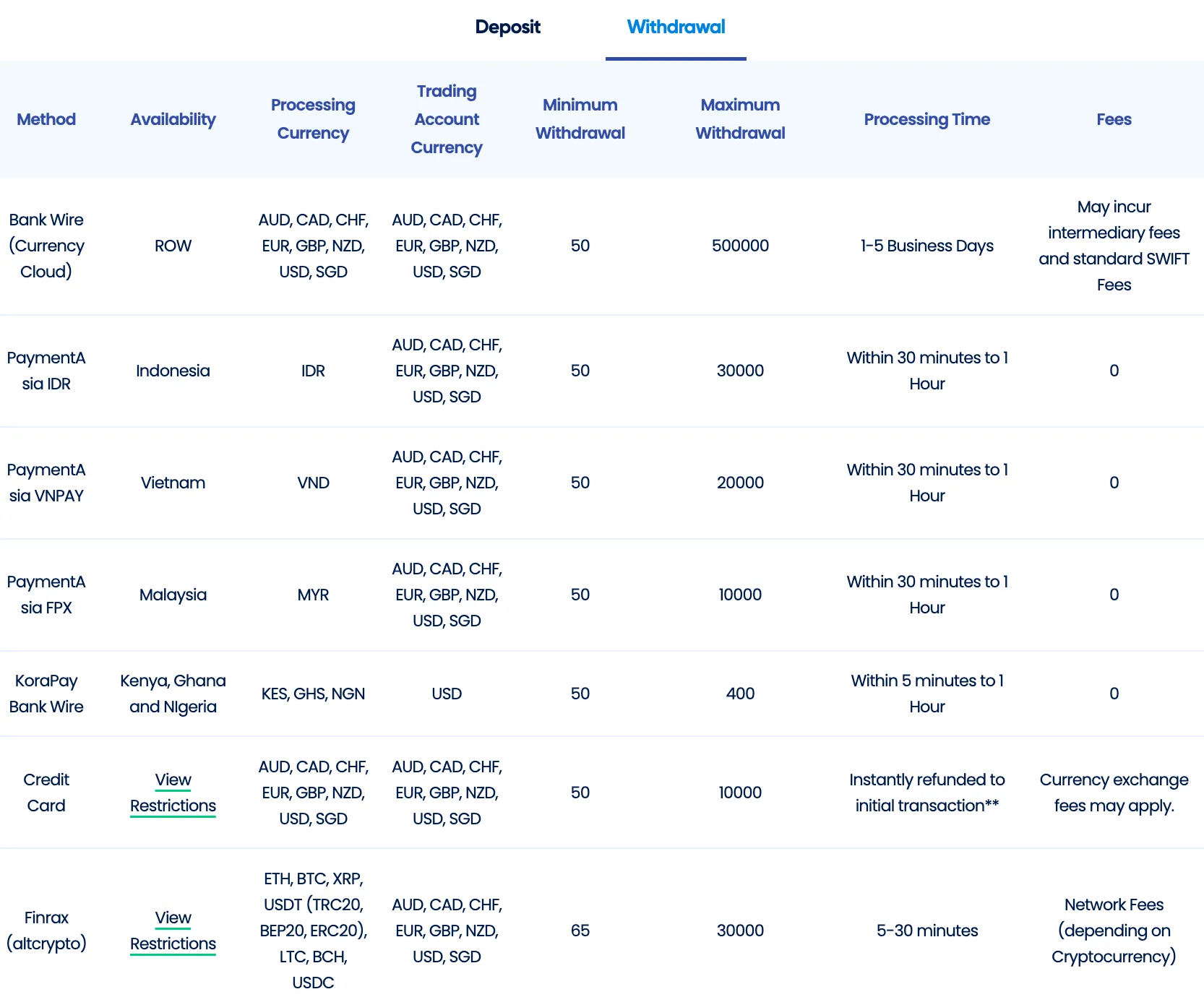Switch to the Deposit tab
1204x997 pixels.
click(x=507, y=27)
